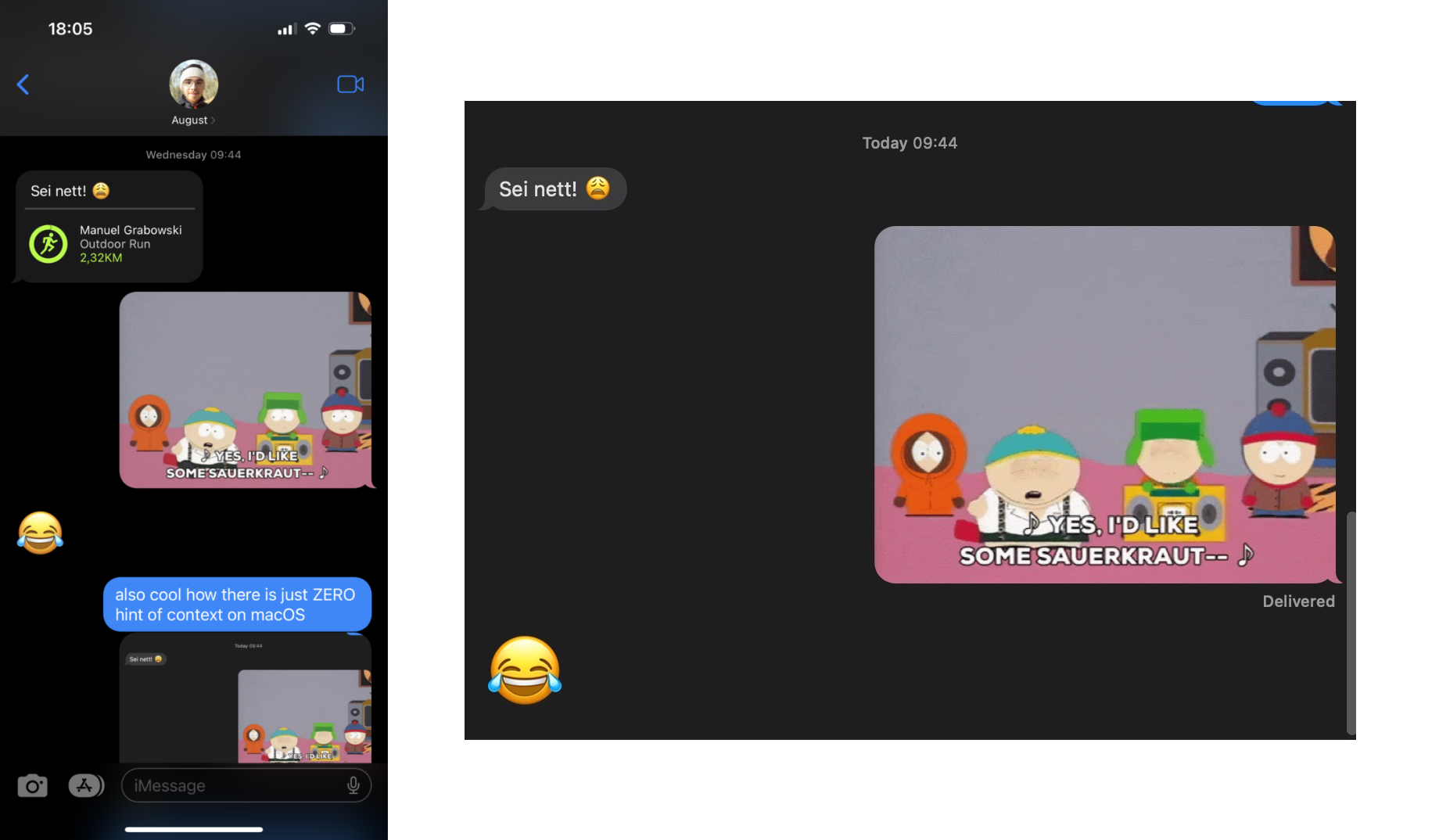Screen dimensions: 1439x840
Task: Click the macOS conversation scrollbar
Action: tap(1350, 622)
